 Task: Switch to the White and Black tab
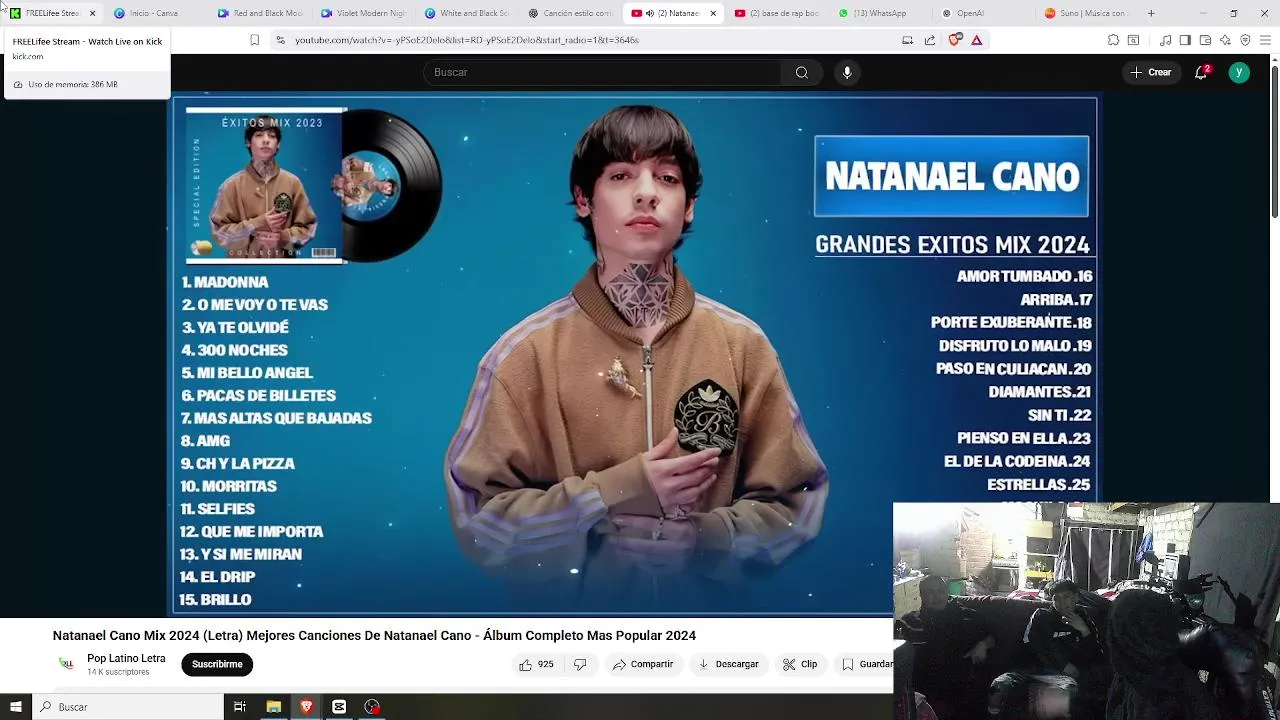(x=467, y=13)
